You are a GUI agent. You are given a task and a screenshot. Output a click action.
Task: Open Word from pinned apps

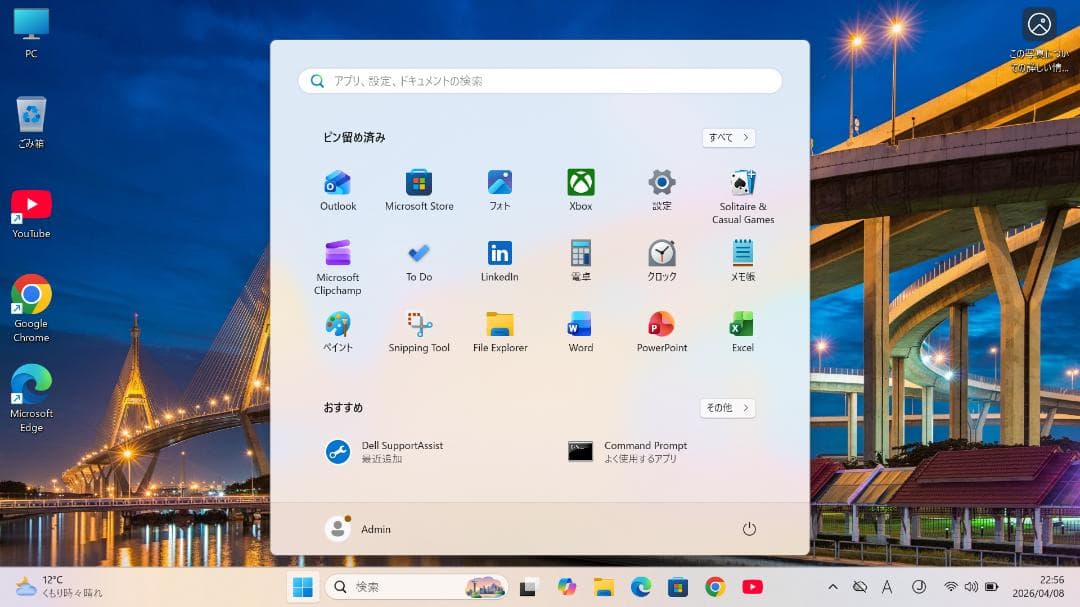[x=581, y=332]
